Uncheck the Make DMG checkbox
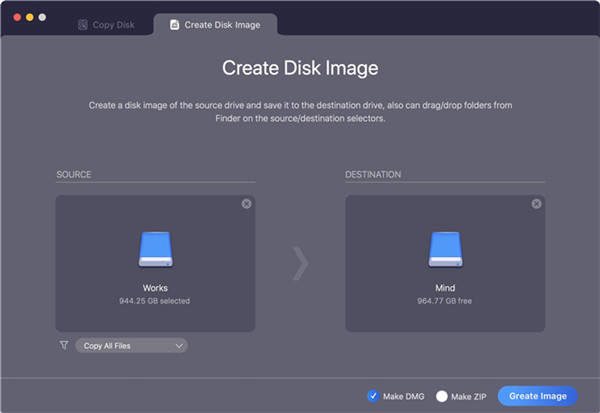 [373, 396]
